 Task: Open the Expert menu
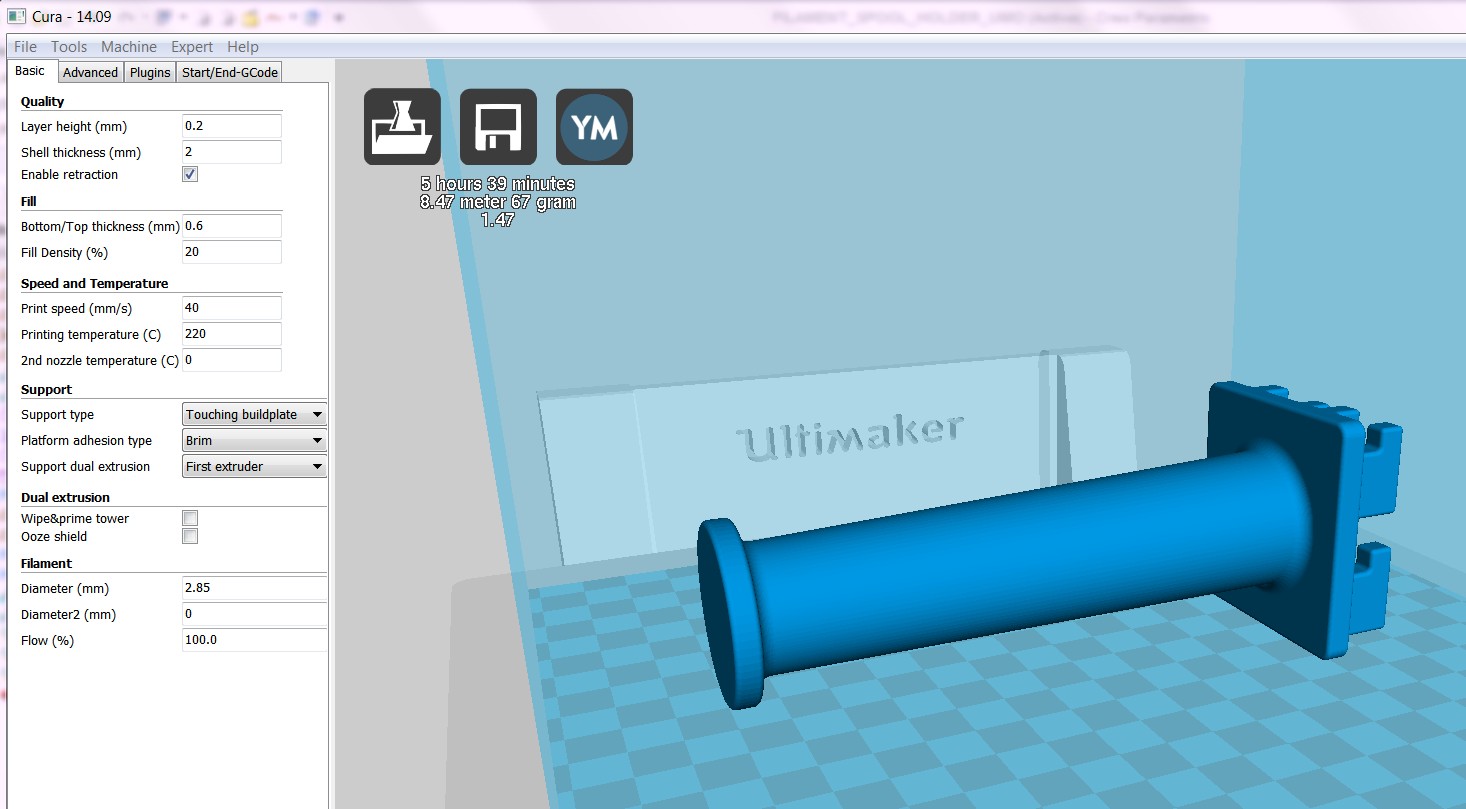click(x=192, y=47)
